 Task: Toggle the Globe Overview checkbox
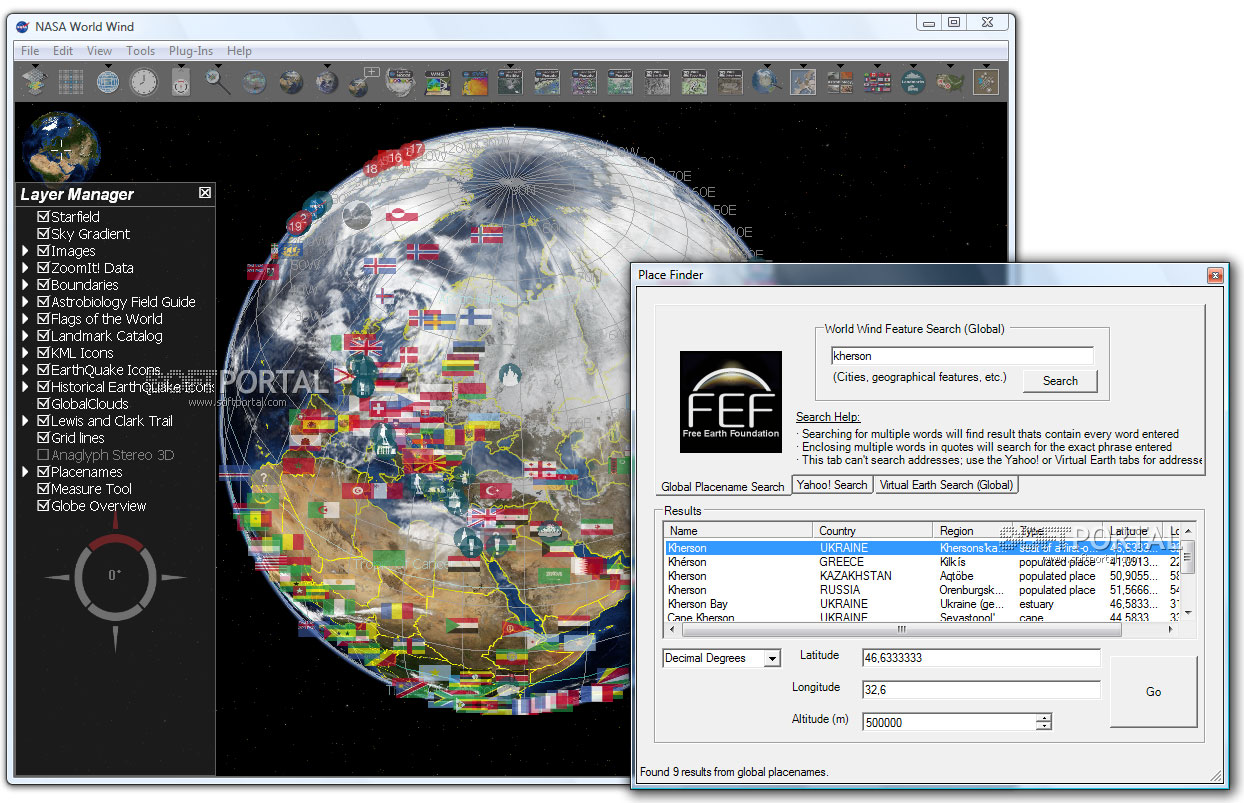tap(43, 506)
